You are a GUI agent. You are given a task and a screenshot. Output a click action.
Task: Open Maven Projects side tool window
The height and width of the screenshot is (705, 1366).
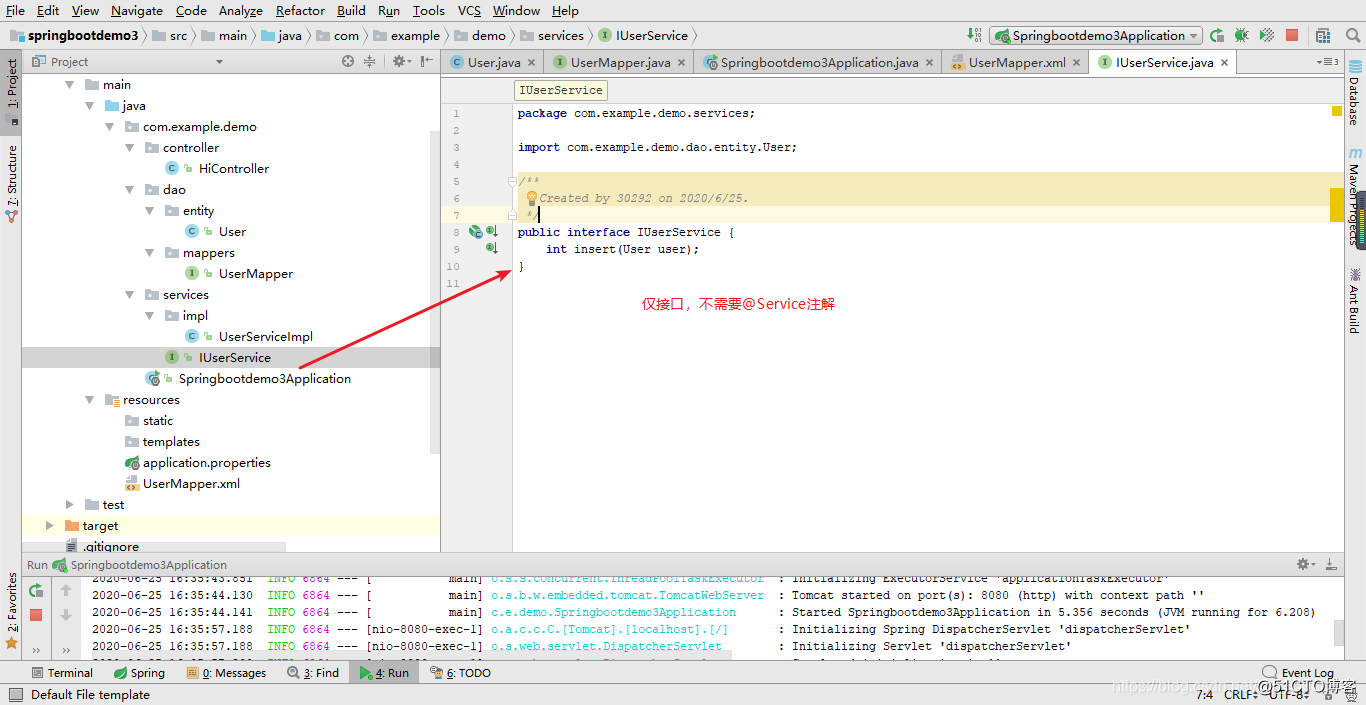tap(1355, 195)
